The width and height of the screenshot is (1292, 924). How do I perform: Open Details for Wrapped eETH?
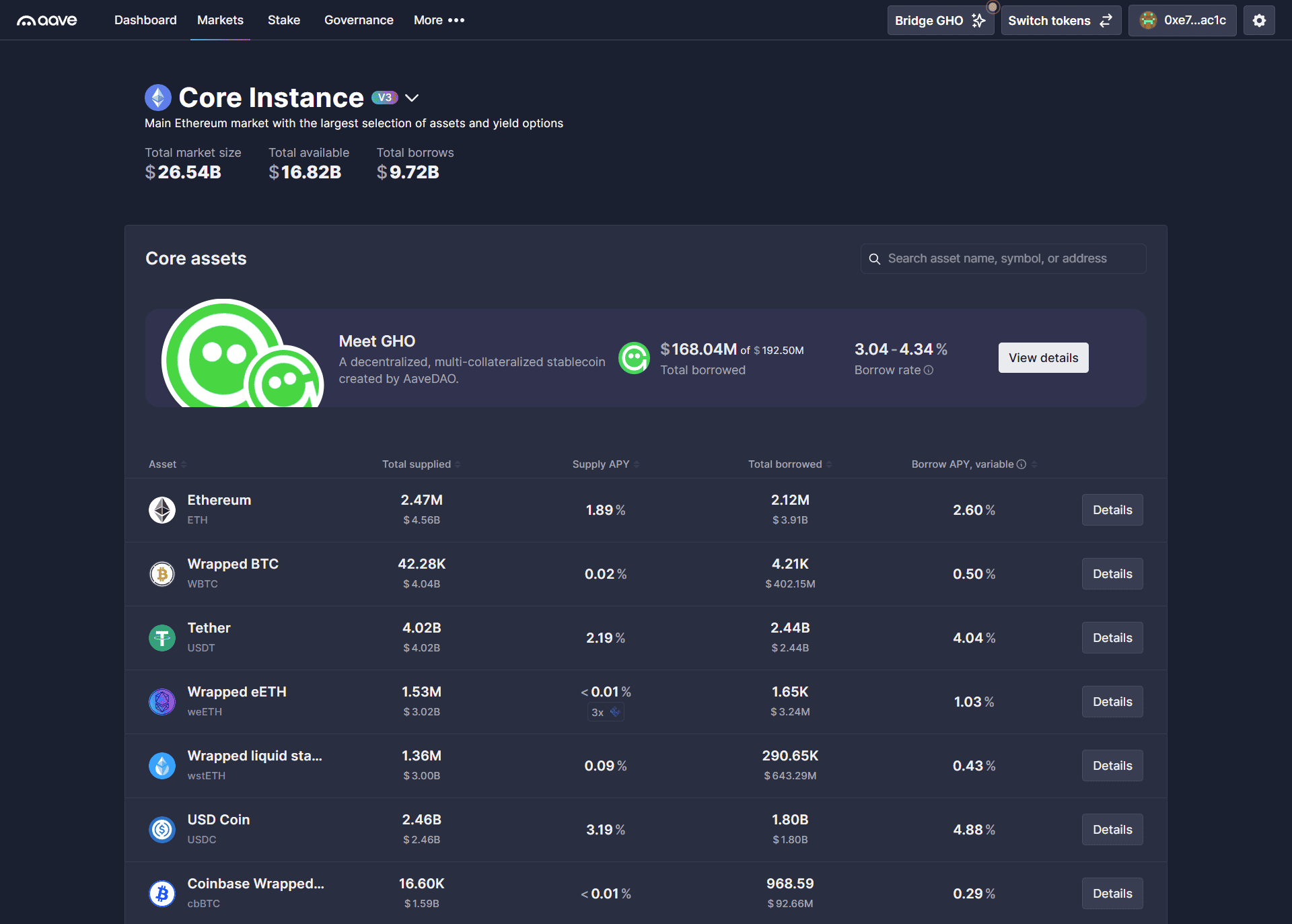tap(1112, 702)
